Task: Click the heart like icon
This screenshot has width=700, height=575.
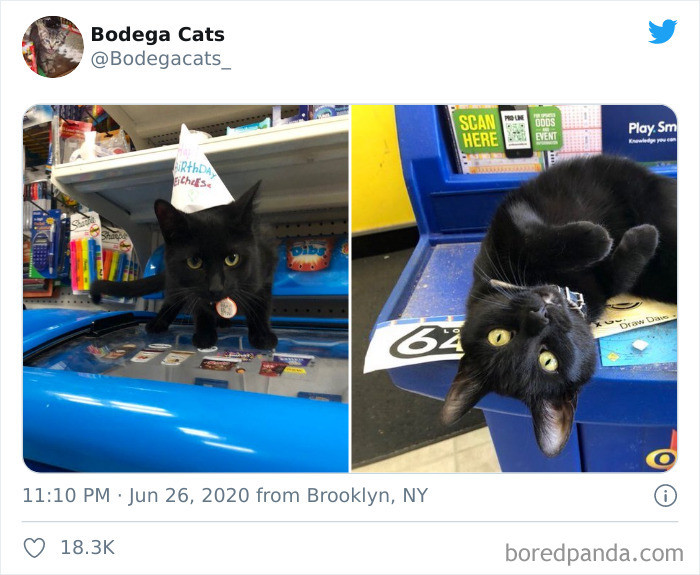Action: pyautogui.click(x=34, y=548)
